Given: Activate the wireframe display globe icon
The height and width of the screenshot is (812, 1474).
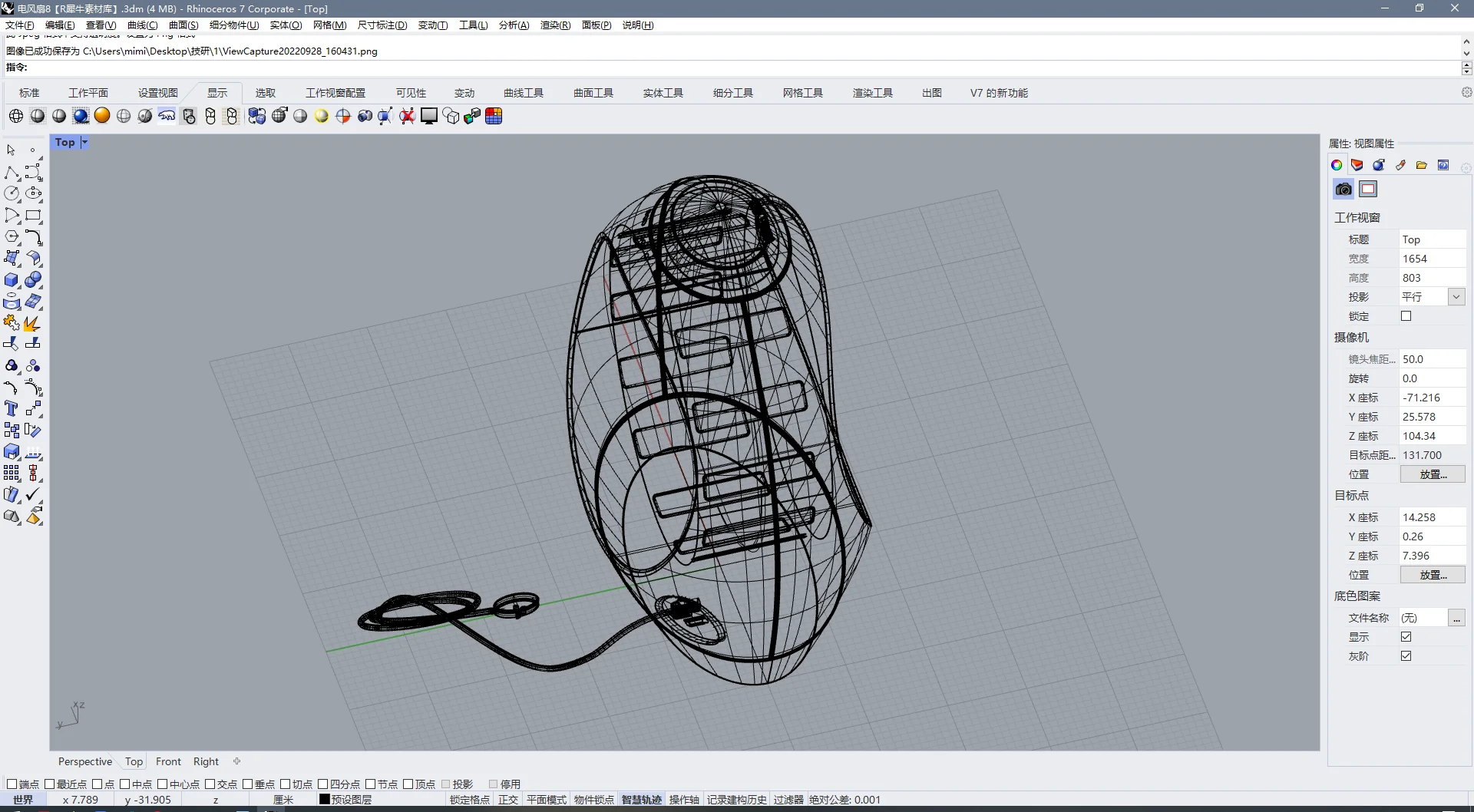Looking at the screenshot, I should [16, 116].
